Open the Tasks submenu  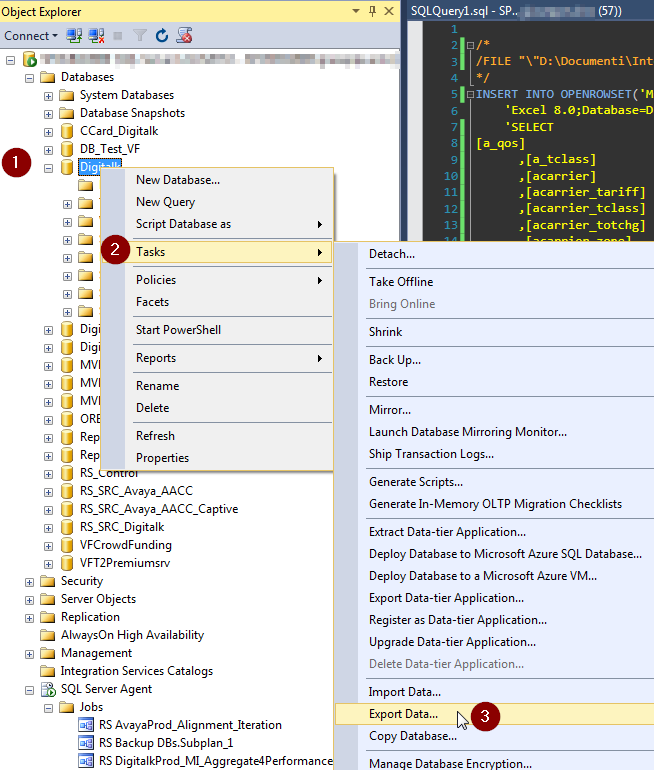[x=217, y=252]
